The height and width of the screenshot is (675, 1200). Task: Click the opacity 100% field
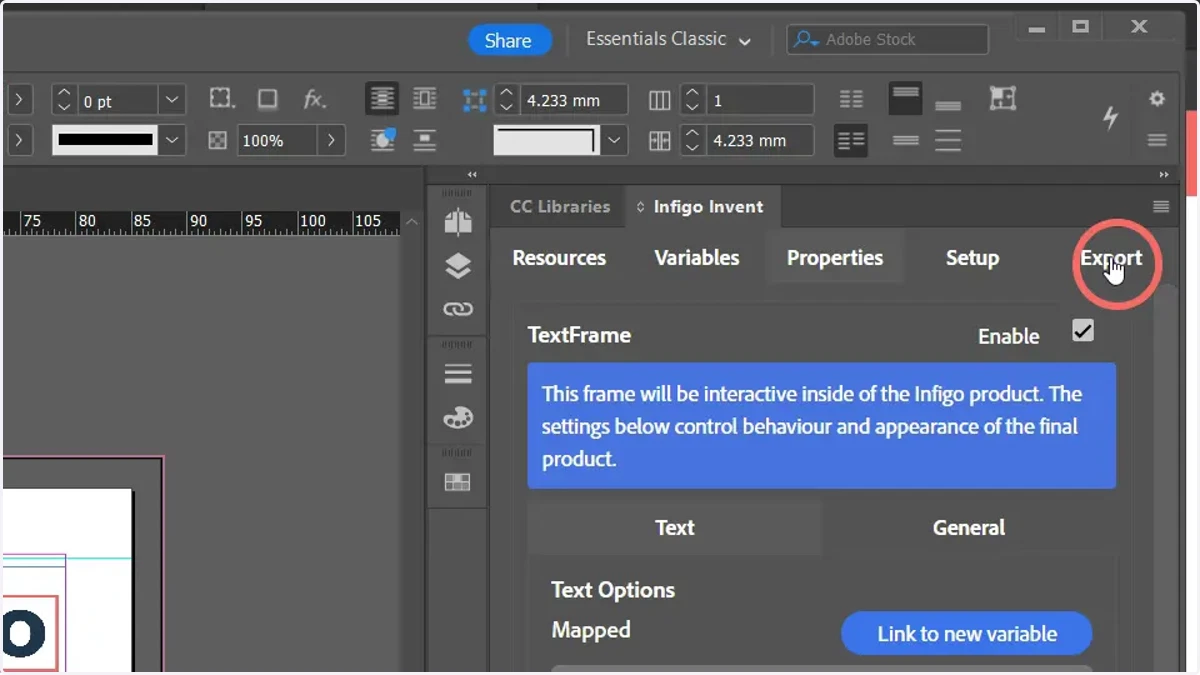point(279,141)
